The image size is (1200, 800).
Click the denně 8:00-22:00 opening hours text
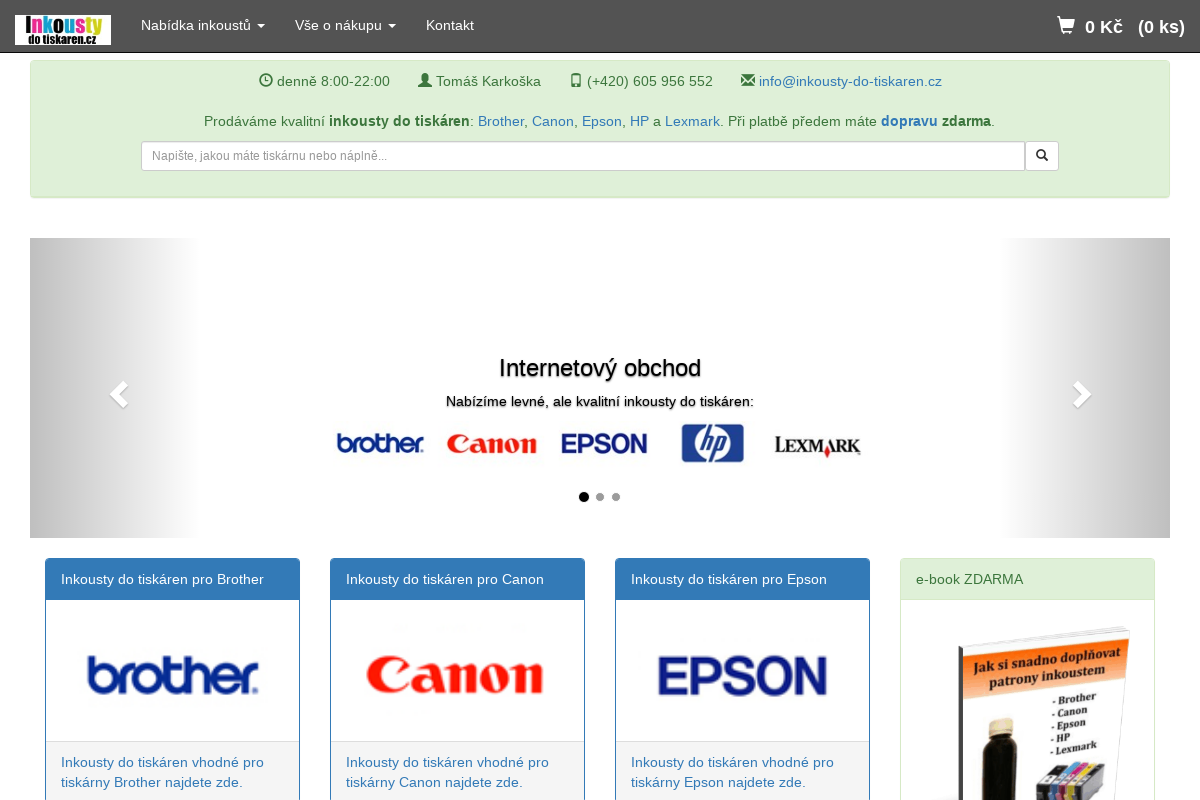(333, 82)
